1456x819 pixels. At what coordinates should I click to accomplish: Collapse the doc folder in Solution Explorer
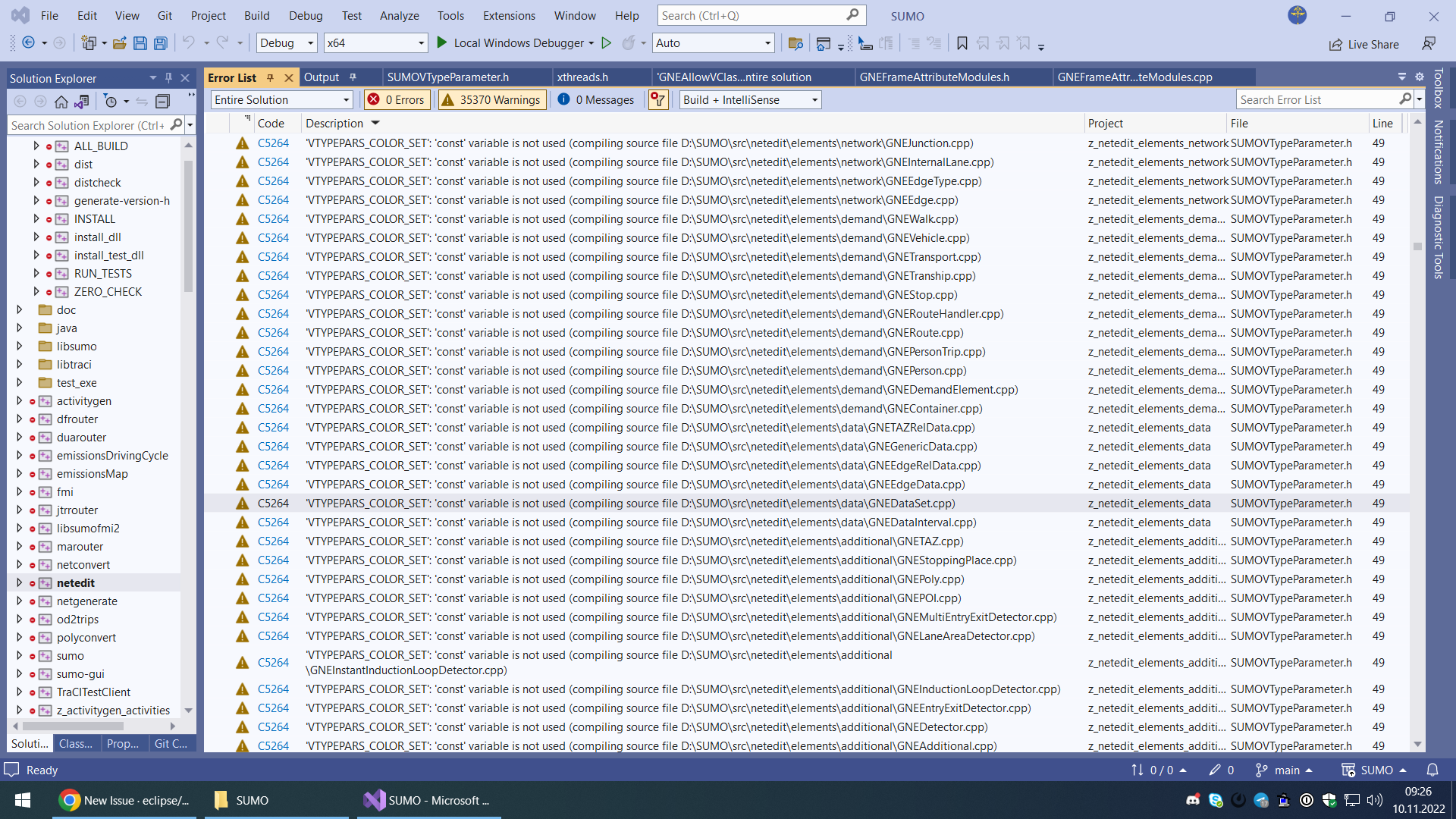[19, 309]
